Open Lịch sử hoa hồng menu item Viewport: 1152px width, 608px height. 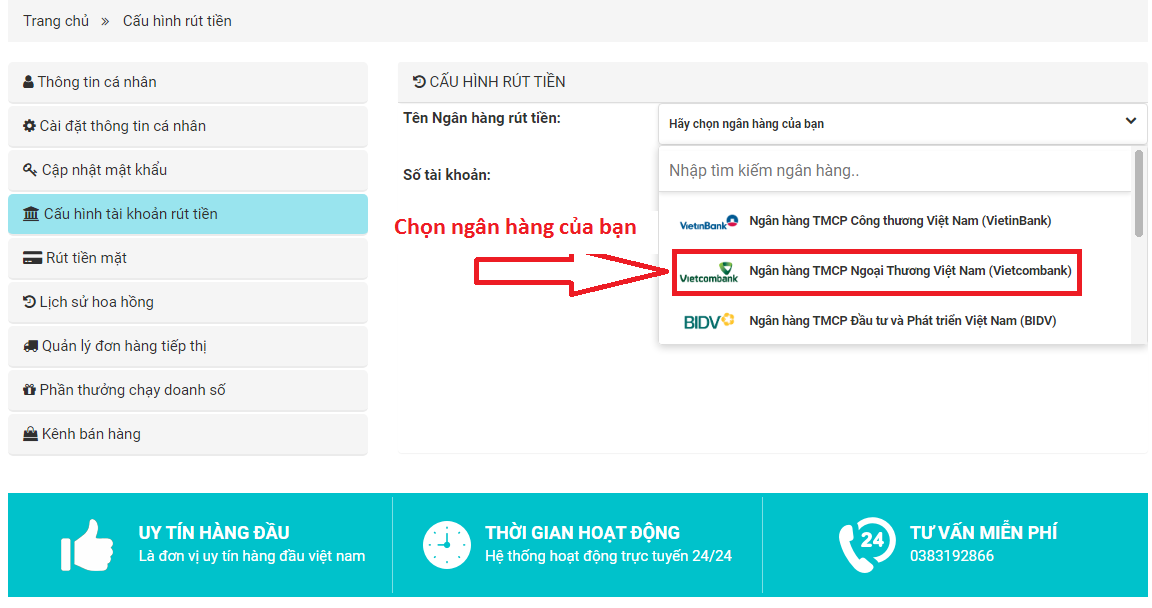click(96, 302)
